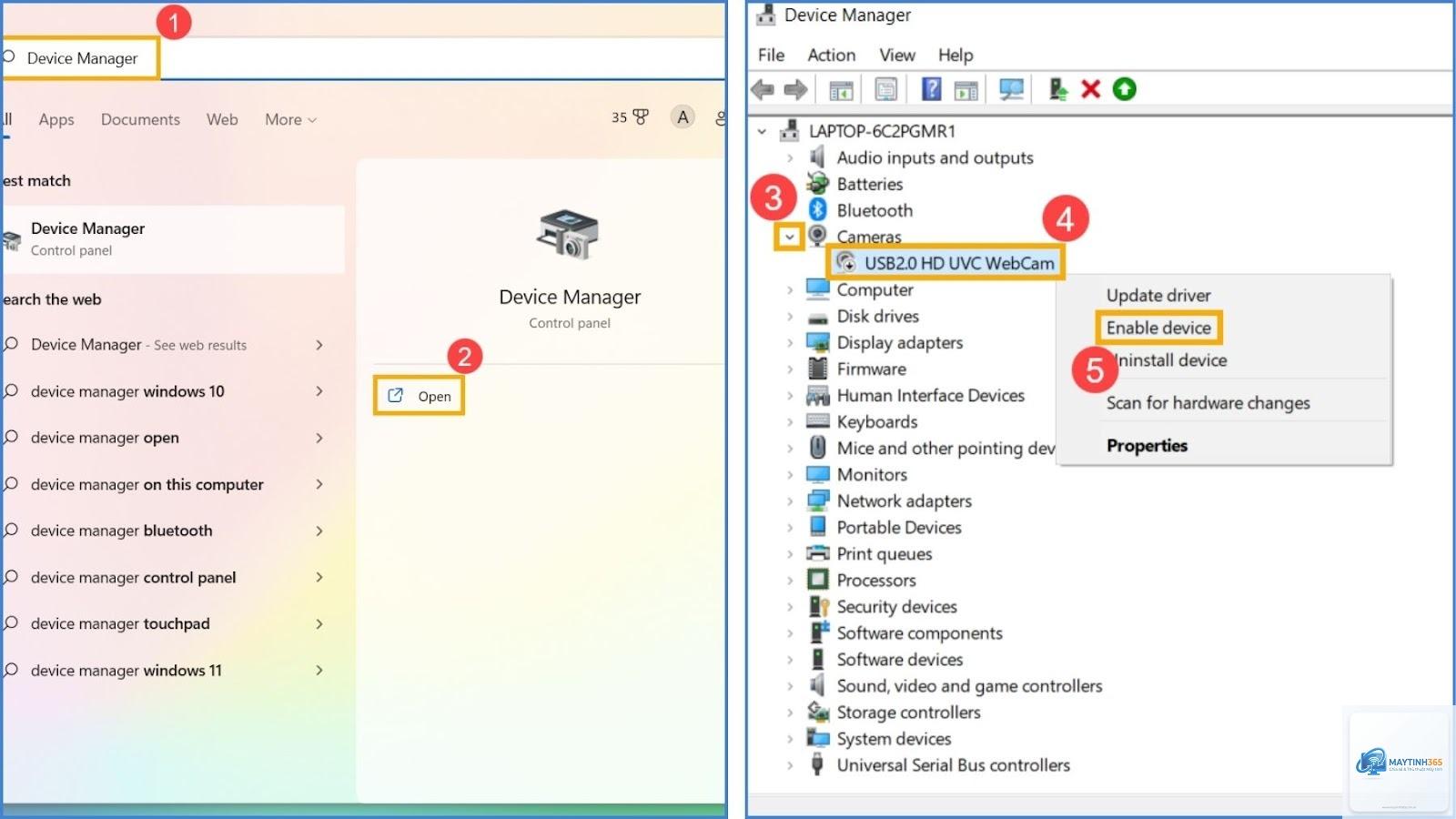Expand the Disk drives category
This screenshot has width=1456, height=819.
point(789,317)
